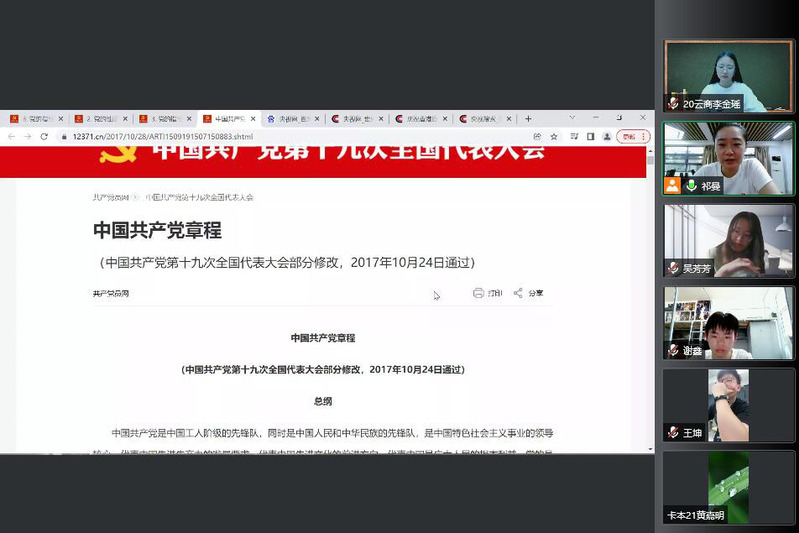This screenshot has height=533, width=799.
Task: Open the browser three-dot menu
Action: [645, 136]
